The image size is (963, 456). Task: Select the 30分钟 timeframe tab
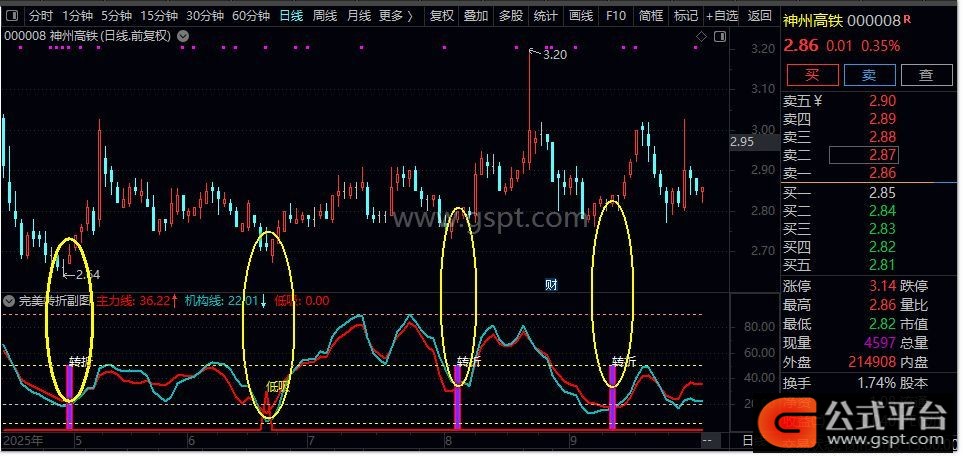[205, 16]
